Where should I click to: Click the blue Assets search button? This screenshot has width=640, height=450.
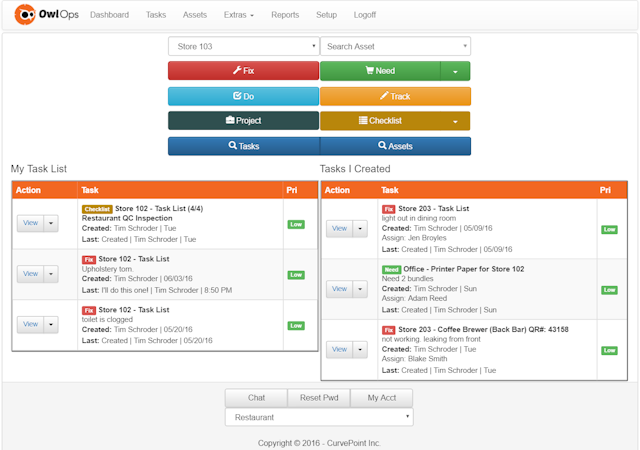pos(396,146)
